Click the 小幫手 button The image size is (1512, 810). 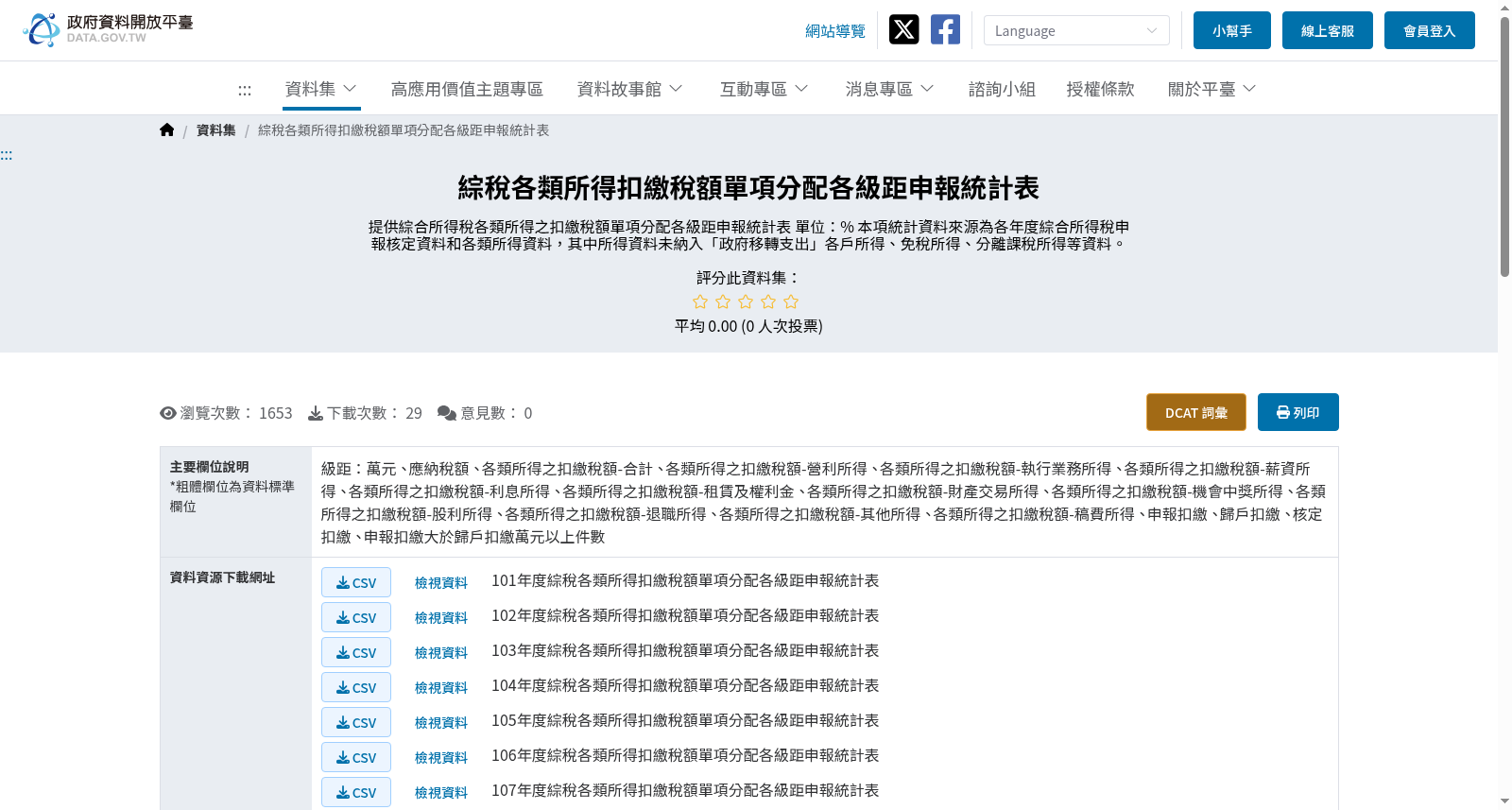(x=1232, y=30)
